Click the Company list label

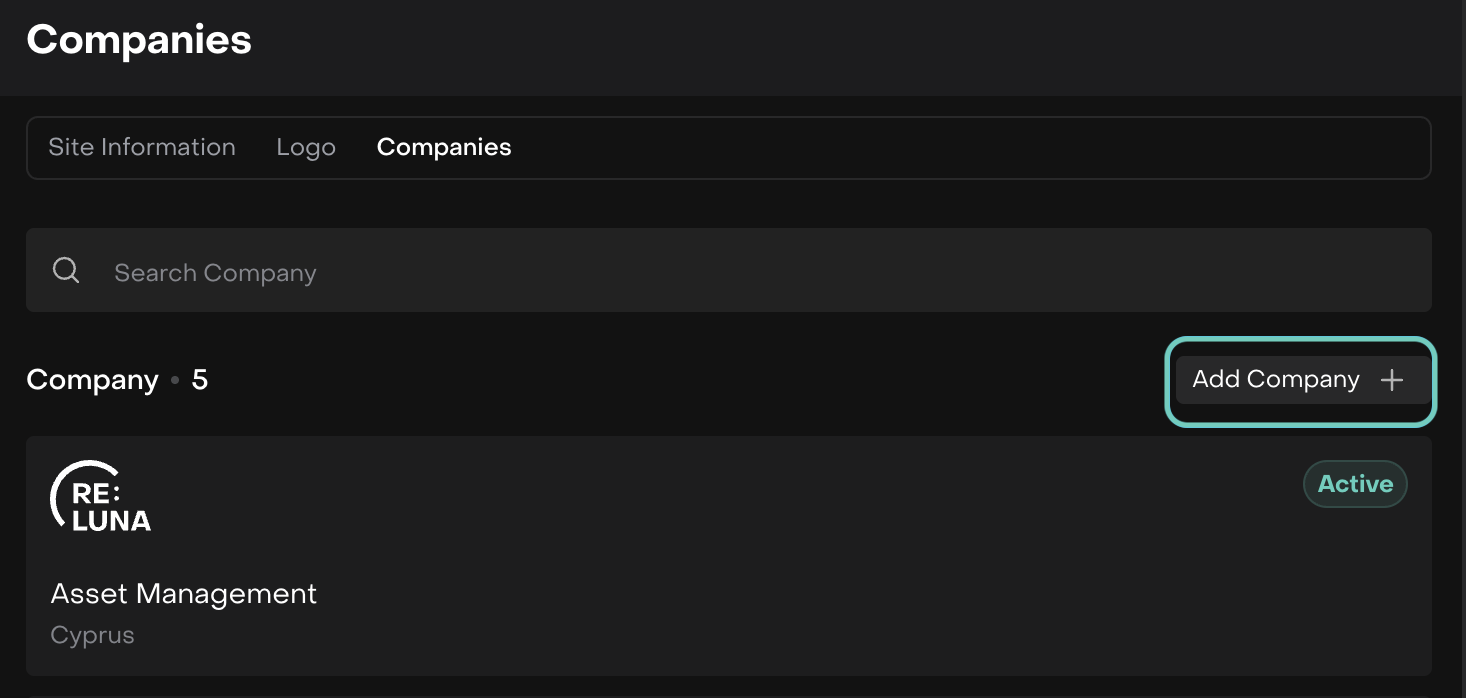[x=92, y=380]
